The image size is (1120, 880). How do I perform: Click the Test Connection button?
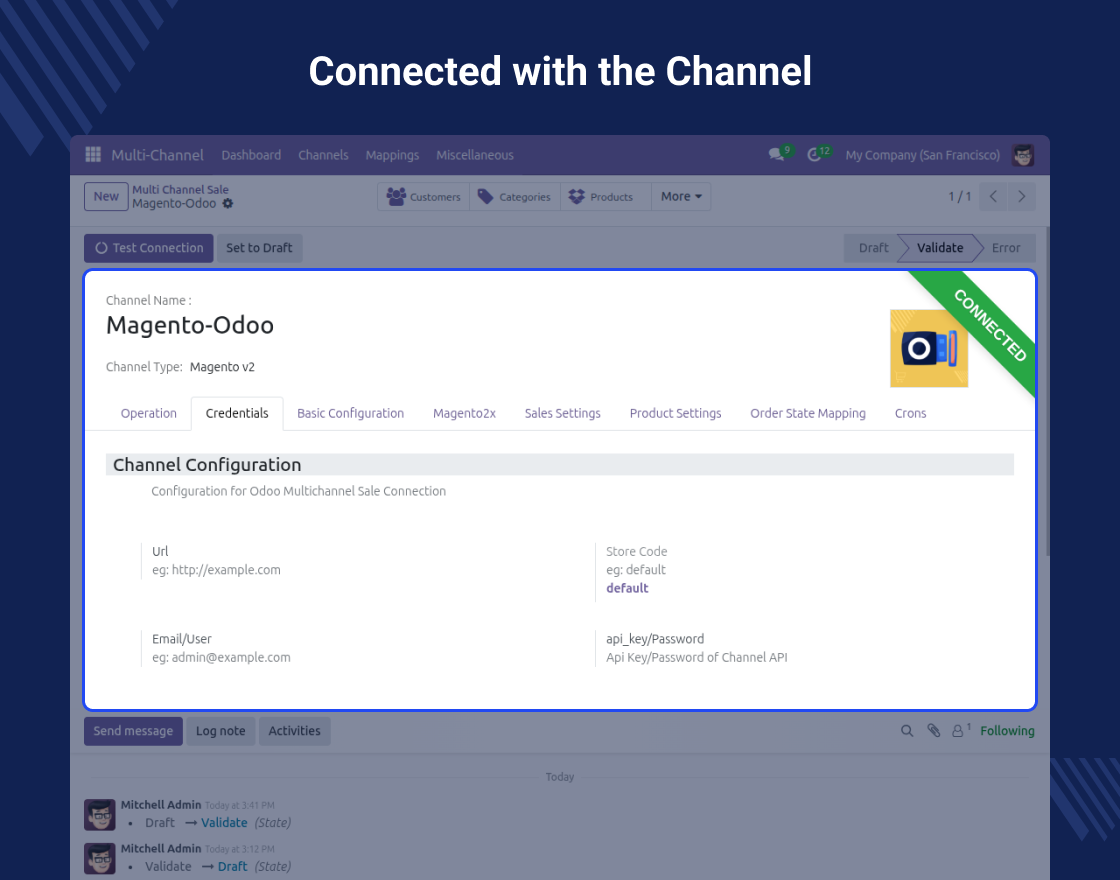[149, 248]
